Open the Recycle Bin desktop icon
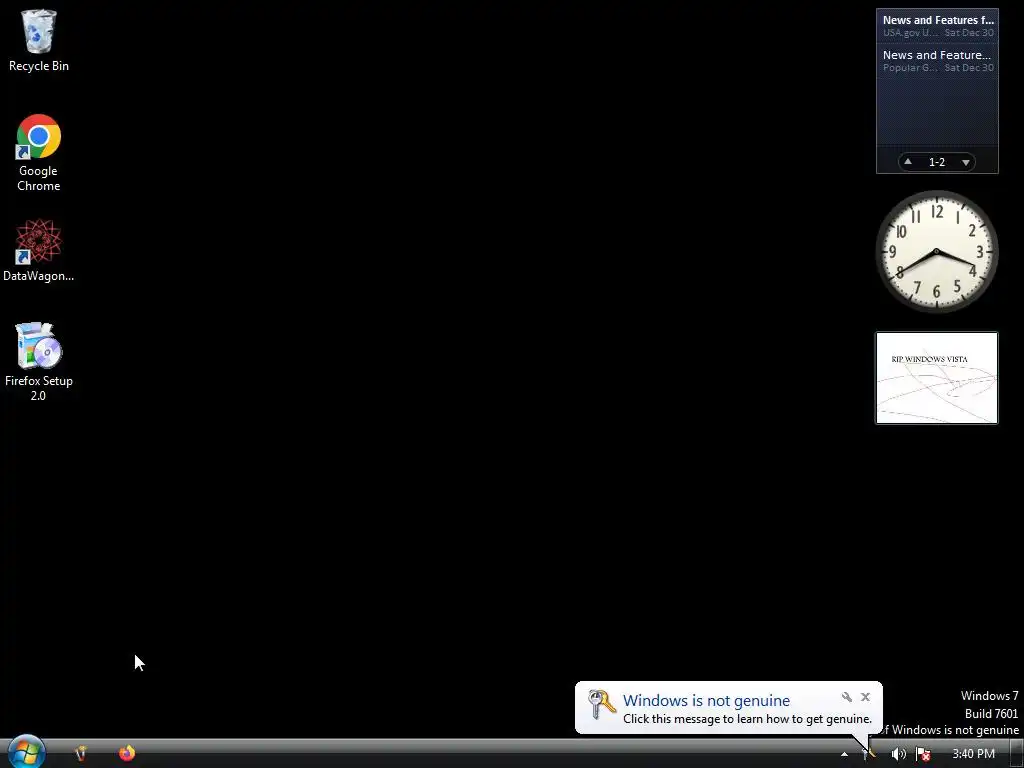Viewport: 1024px width, 768px height. (39, 40)
